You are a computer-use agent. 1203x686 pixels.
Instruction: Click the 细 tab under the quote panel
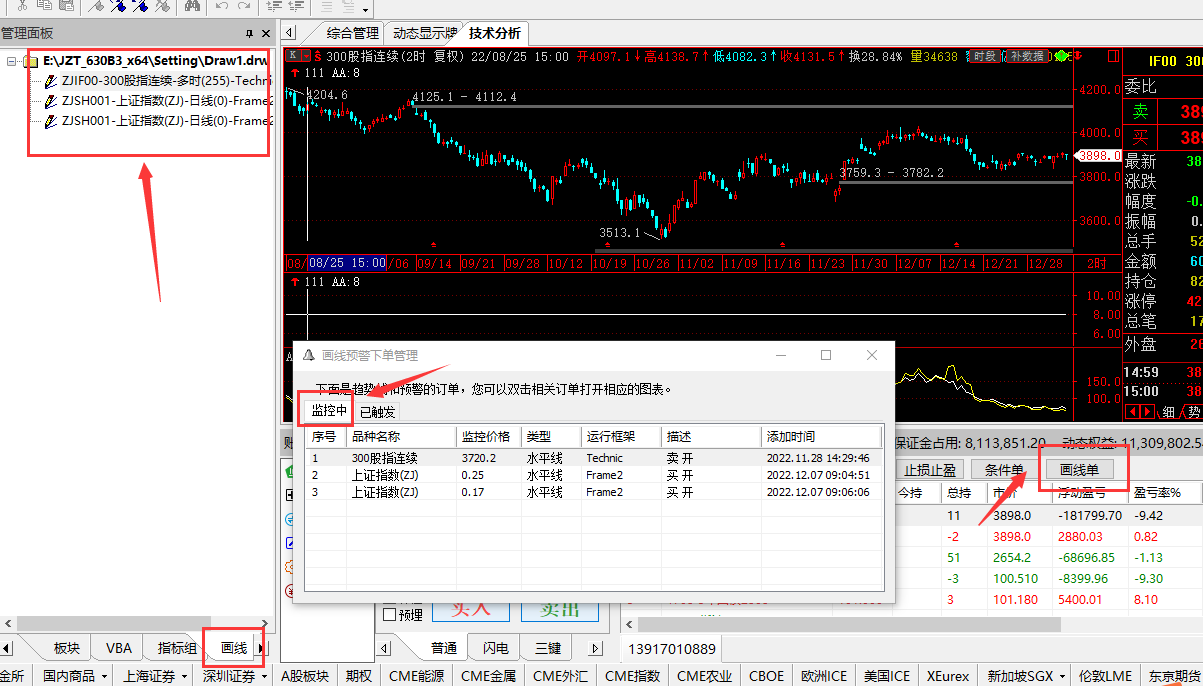(x=1168, y=412)
